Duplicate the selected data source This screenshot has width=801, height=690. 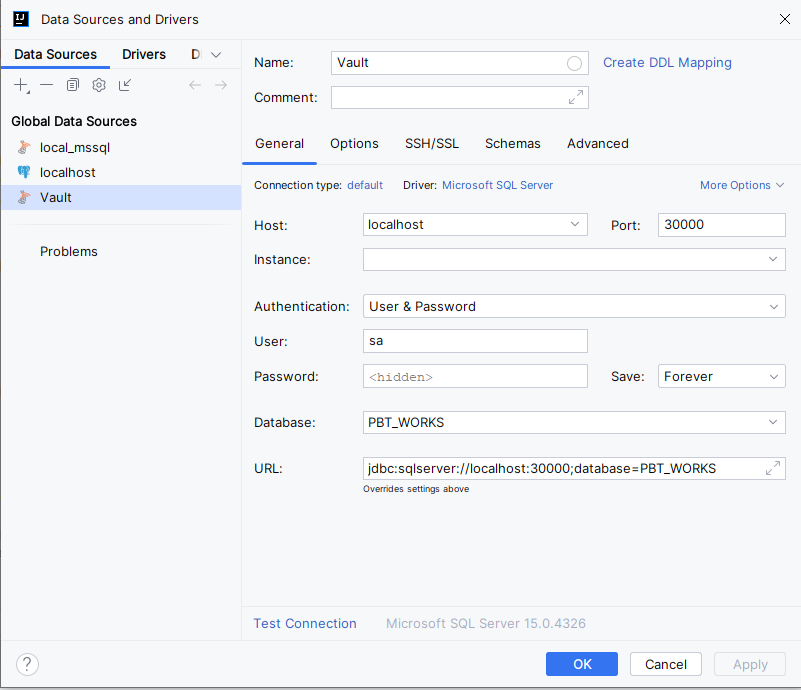(73, 85)
